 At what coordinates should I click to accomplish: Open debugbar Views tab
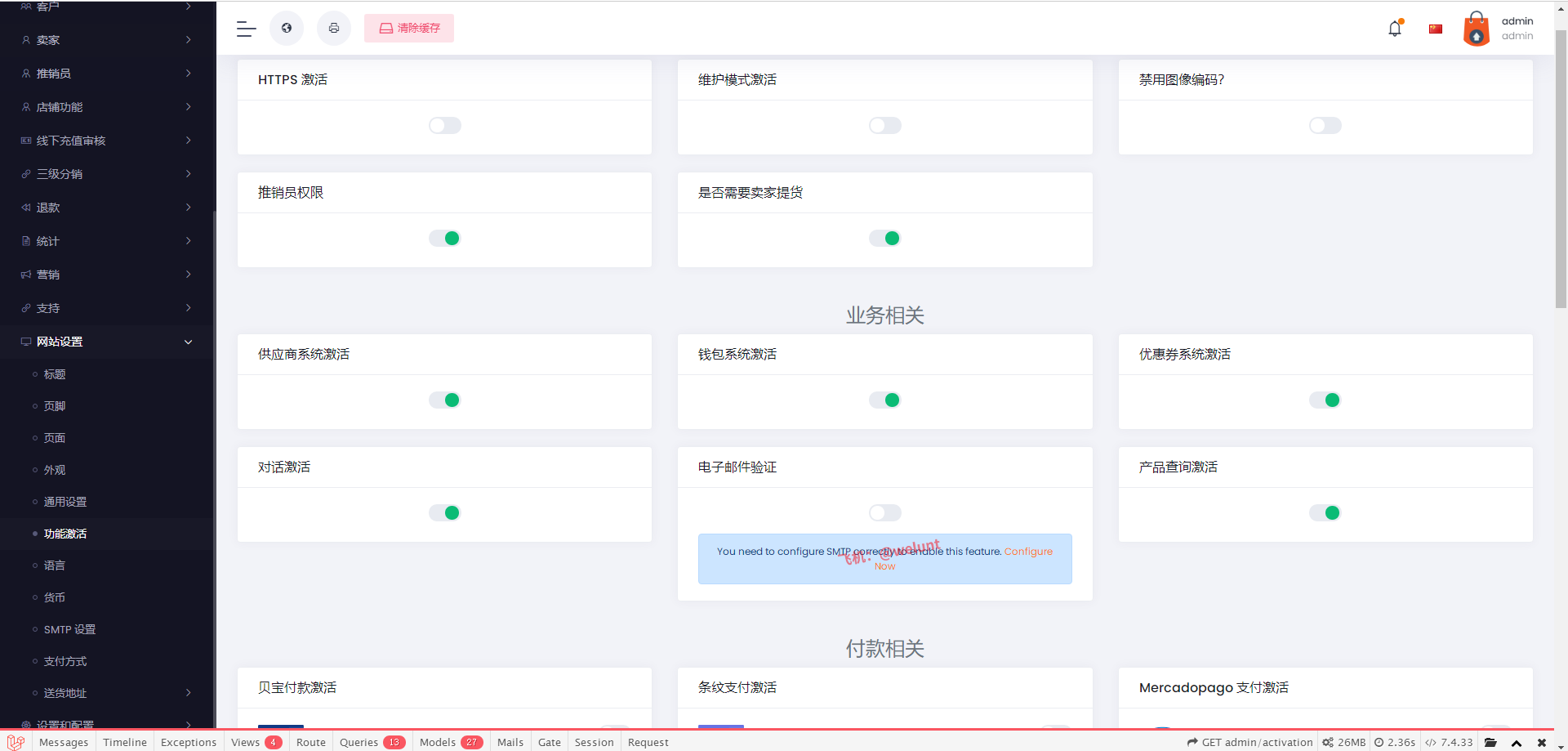(256, 742)
